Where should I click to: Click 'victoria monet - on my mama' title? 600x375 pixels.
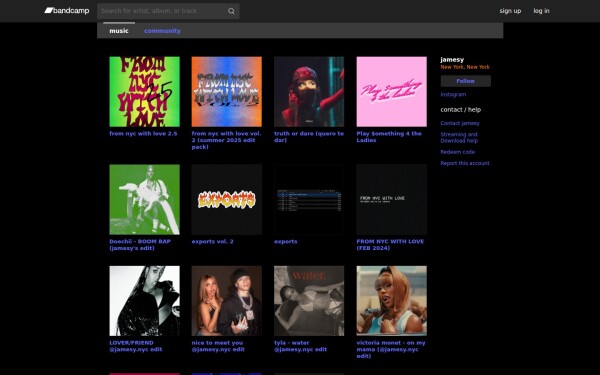[x=391, y=349]
